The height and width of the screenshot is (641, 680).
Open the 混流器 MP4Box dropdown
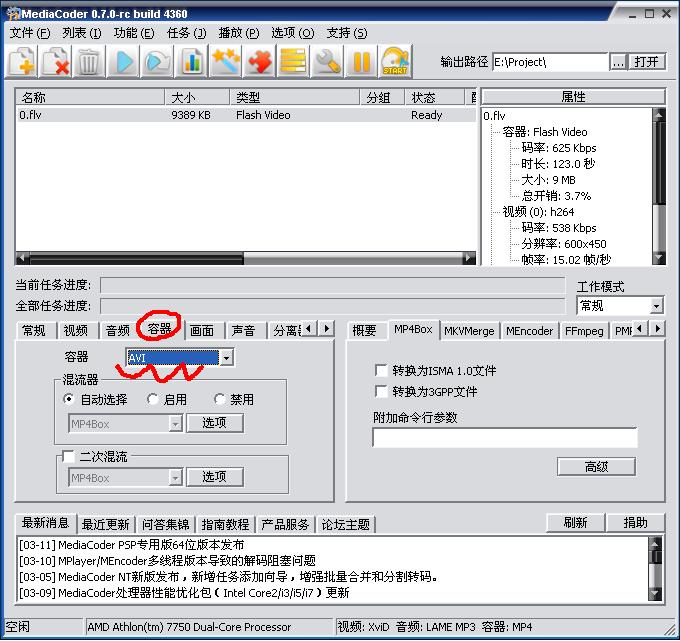[x=175, y=424]
